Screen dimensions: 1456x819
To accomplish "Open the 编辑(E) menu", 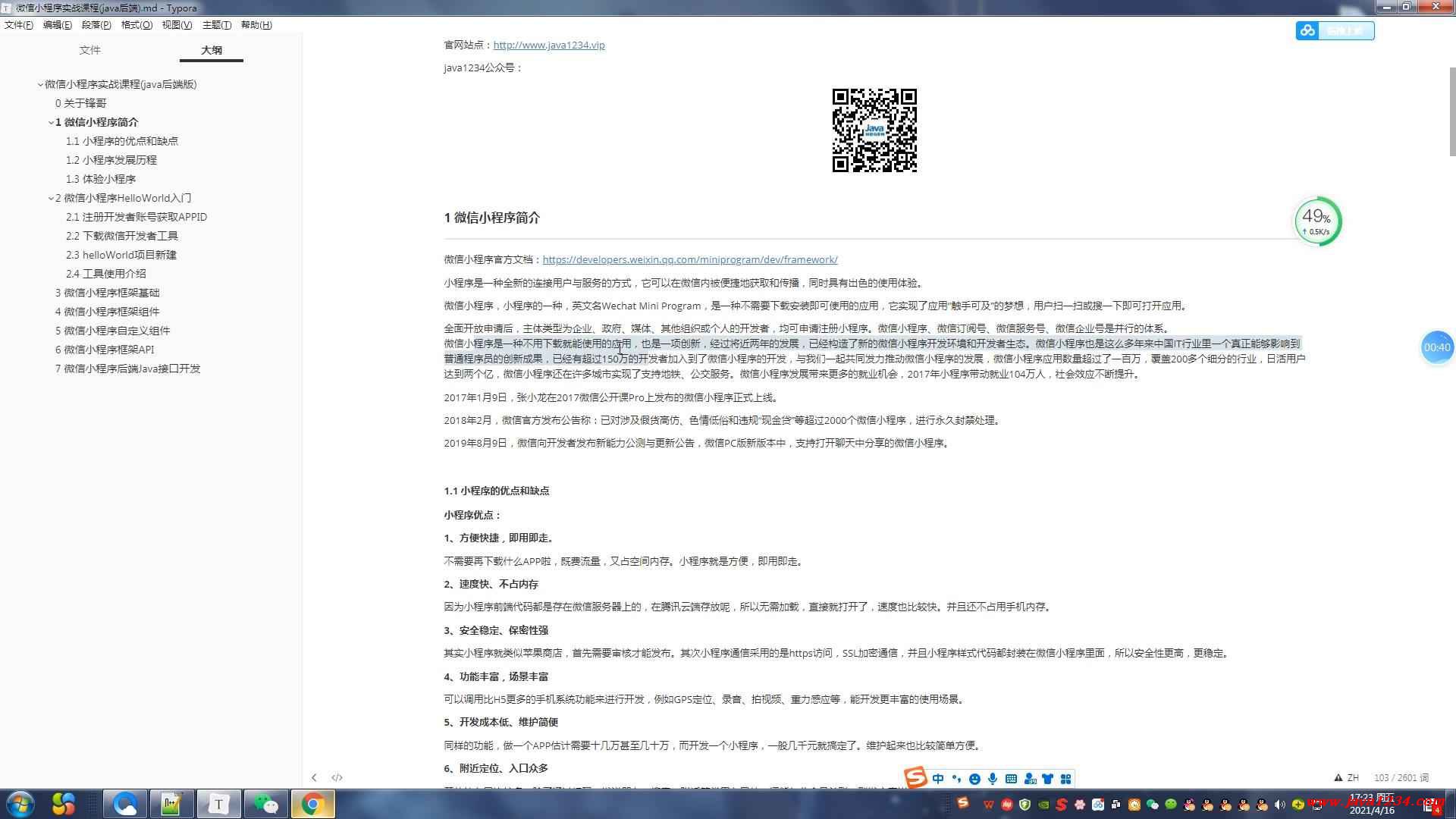I will pos(58,25).
